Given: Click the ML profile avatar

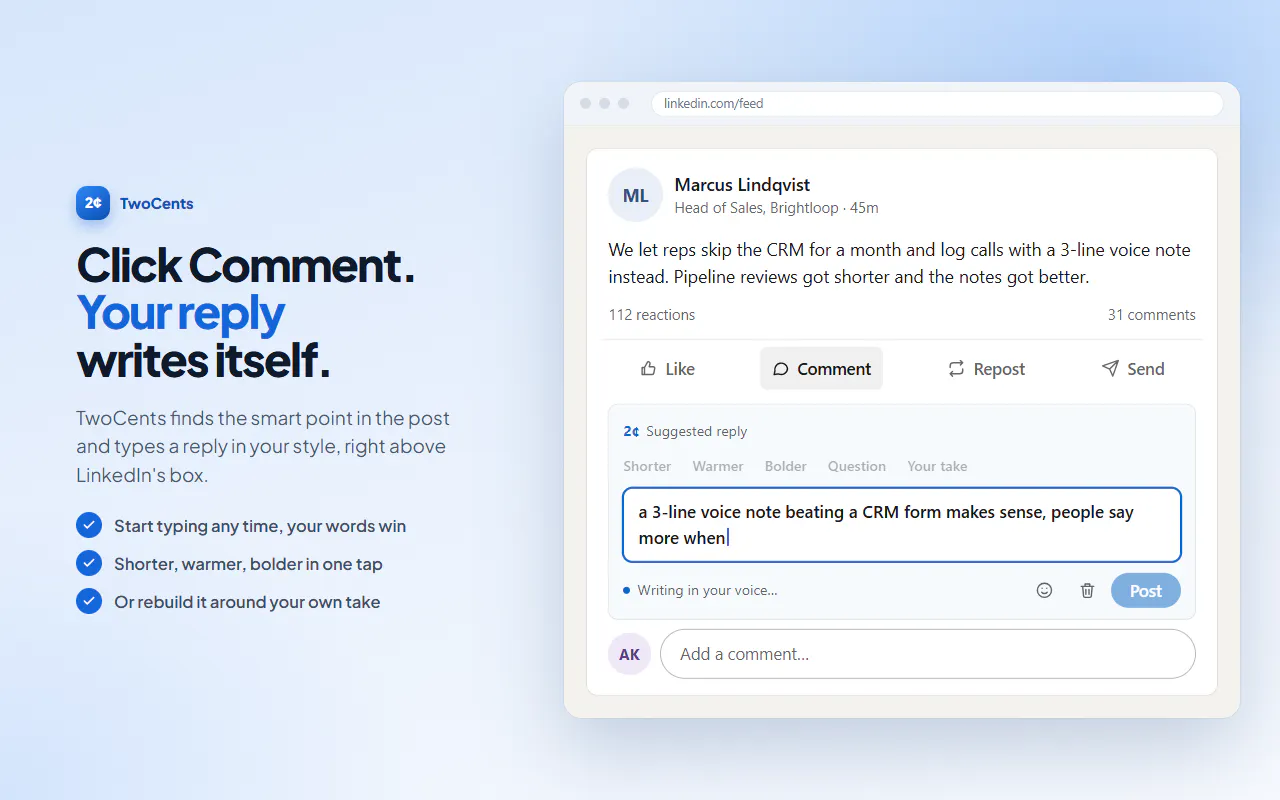Looking at the screenshot, I should coord(635,195).
